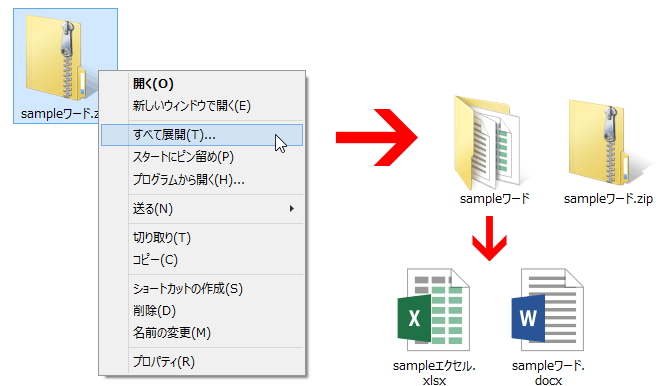The height and width of the screenshot is (386, 660).
Task: Expand the 送る(N) submenu arrow
Action: point(291,209)
